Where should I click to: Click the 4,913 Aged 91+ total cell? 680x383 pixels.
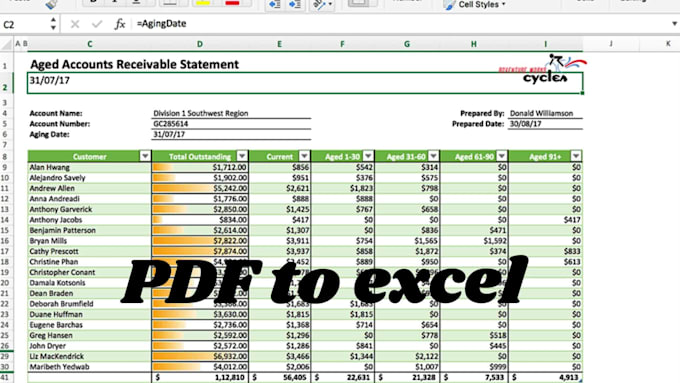tap(545, 377)
